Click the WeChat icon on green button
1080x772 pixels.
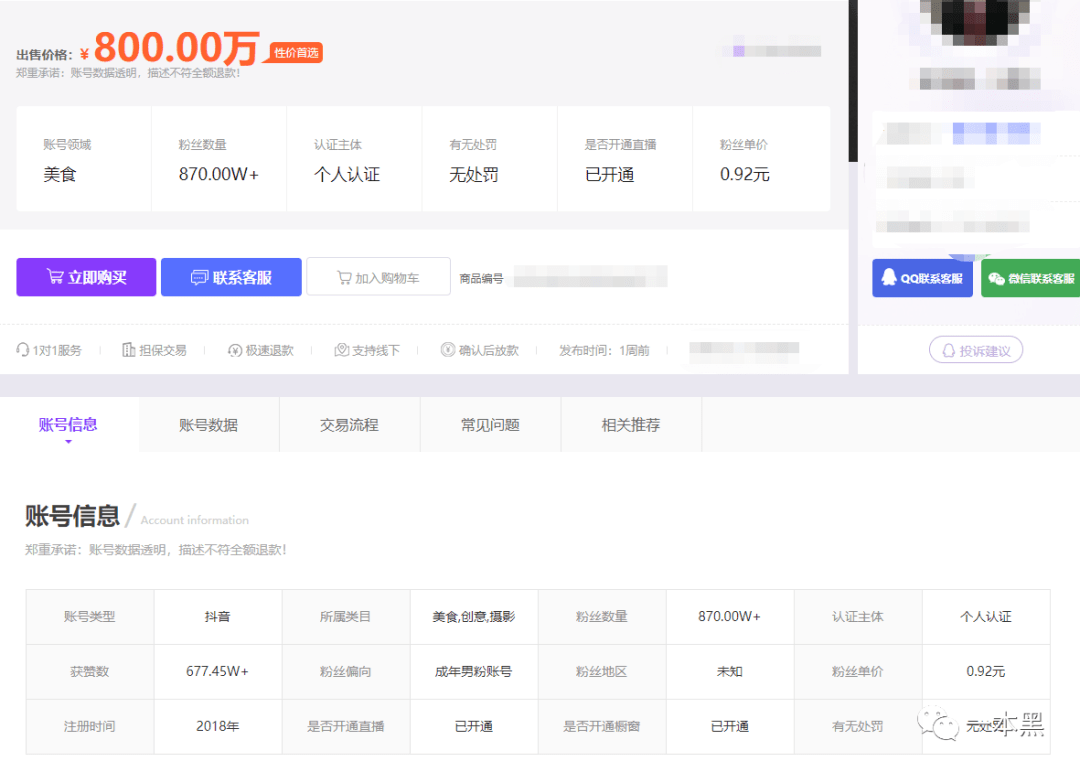997,279
